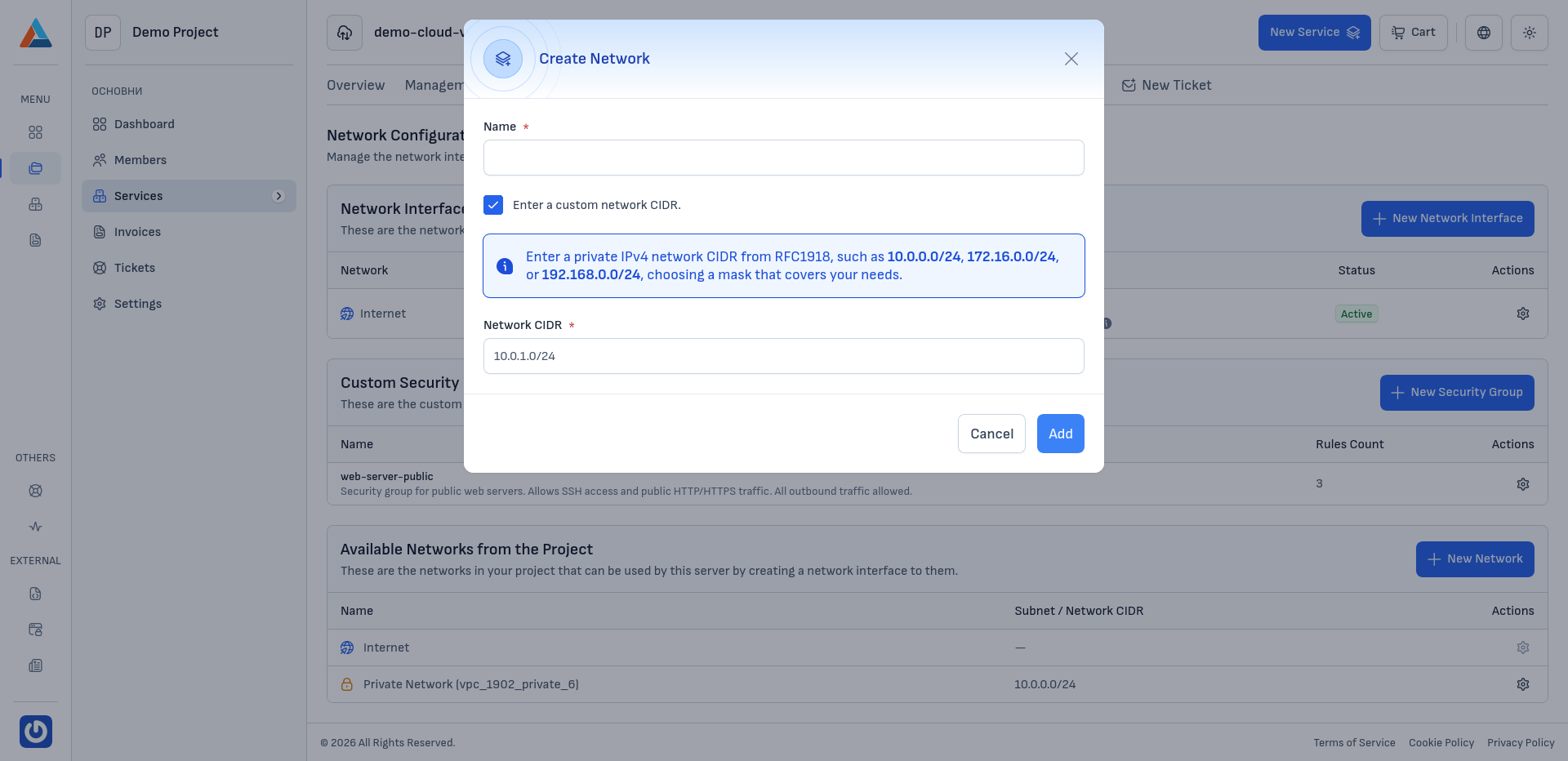
Task: Click the Name input field
Action: pos(783,158)
